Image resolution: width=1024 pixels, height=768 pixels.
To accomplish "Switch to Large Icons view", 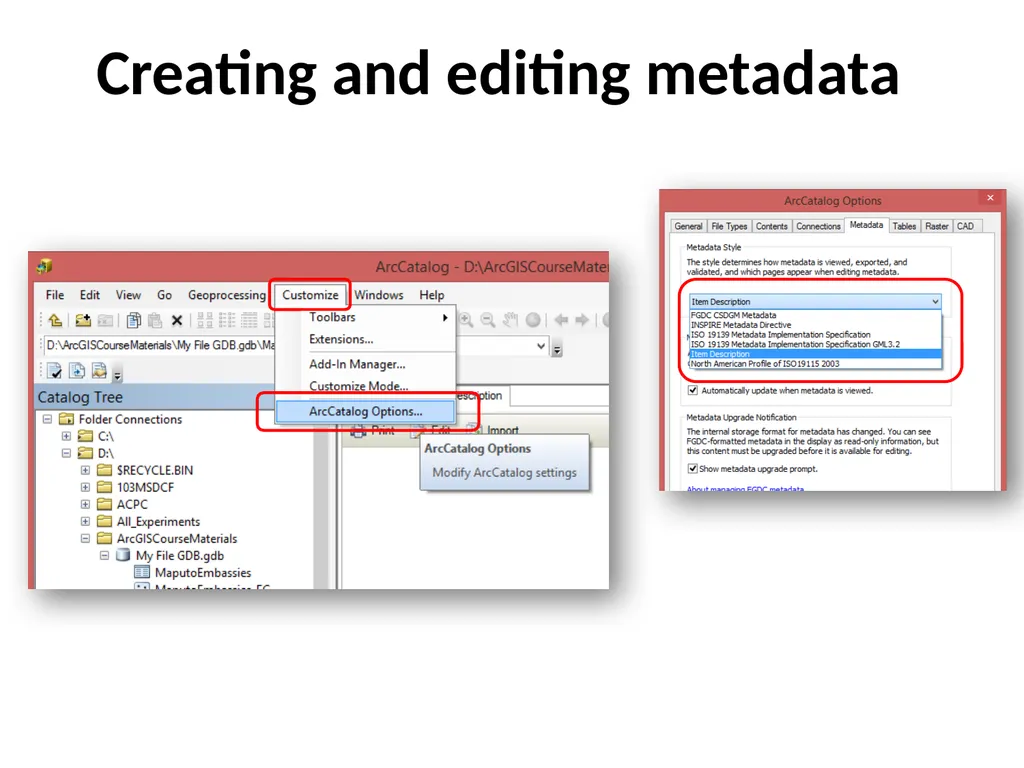I will point(205,320).
